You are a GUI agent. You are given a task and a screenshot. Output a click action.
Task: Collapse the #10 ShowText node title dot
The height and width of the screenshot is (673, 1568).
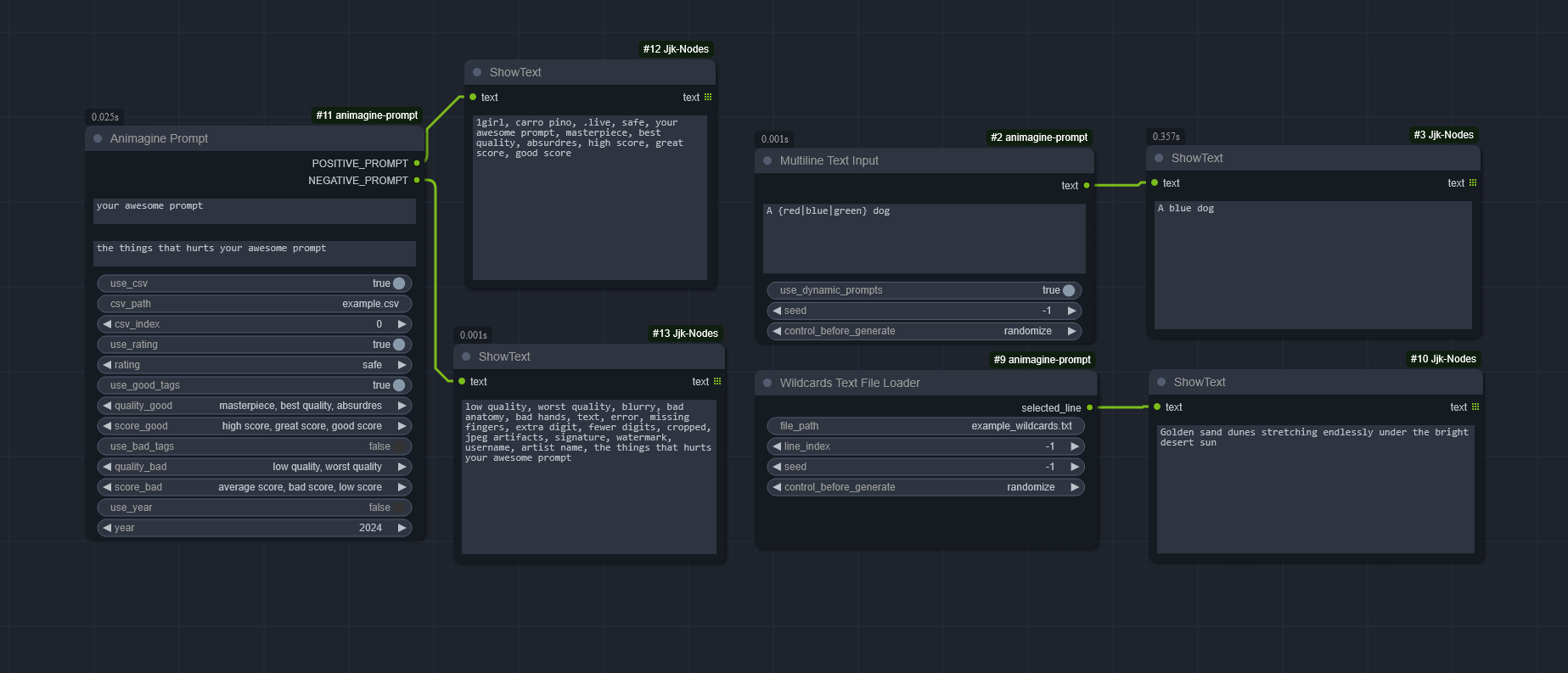point(1161,382)
